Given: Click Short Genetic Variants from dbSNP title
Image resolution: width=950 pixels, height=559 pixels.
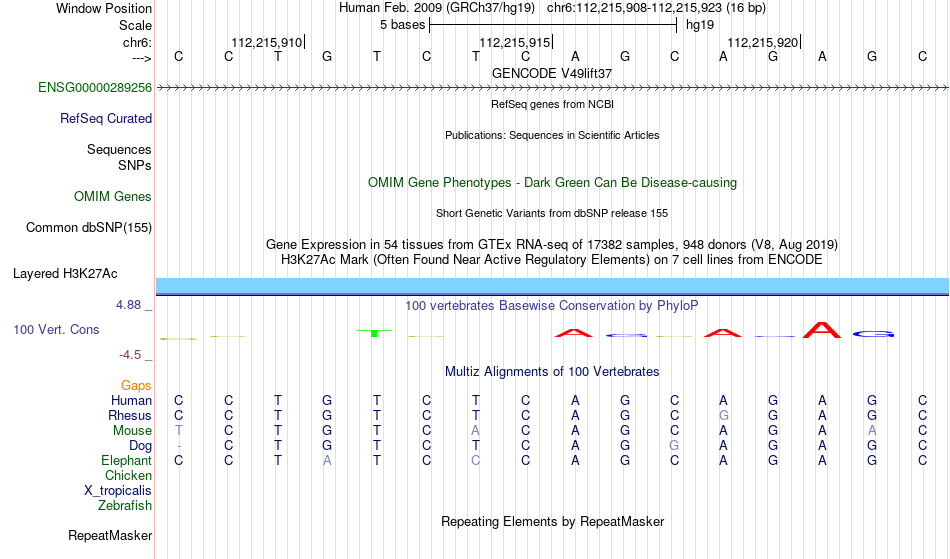Looking at the screenshot, I should click(552, 213).
